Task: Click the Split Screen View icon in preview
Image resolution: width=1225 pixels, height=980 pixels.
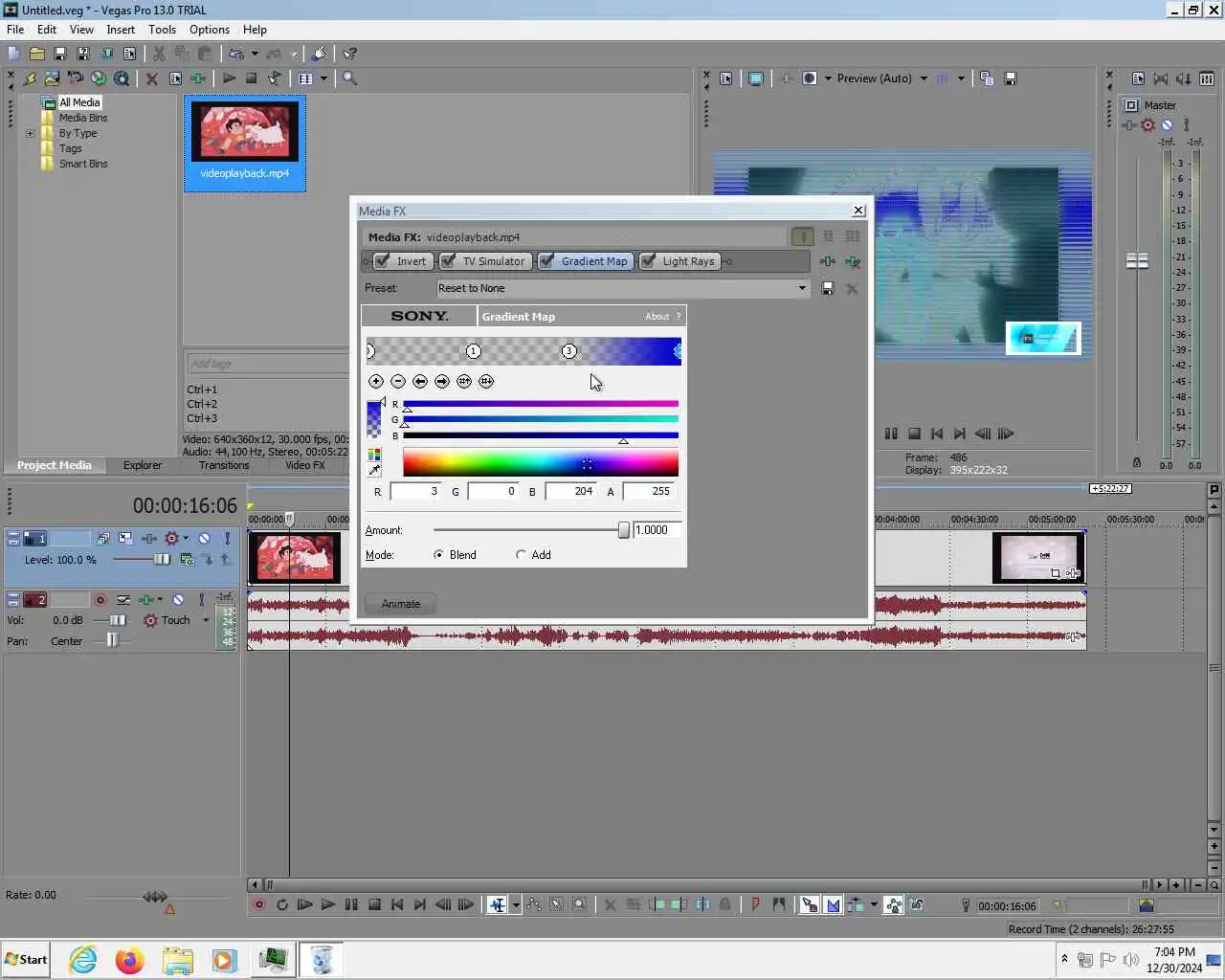Action: (x=810, y=78)
